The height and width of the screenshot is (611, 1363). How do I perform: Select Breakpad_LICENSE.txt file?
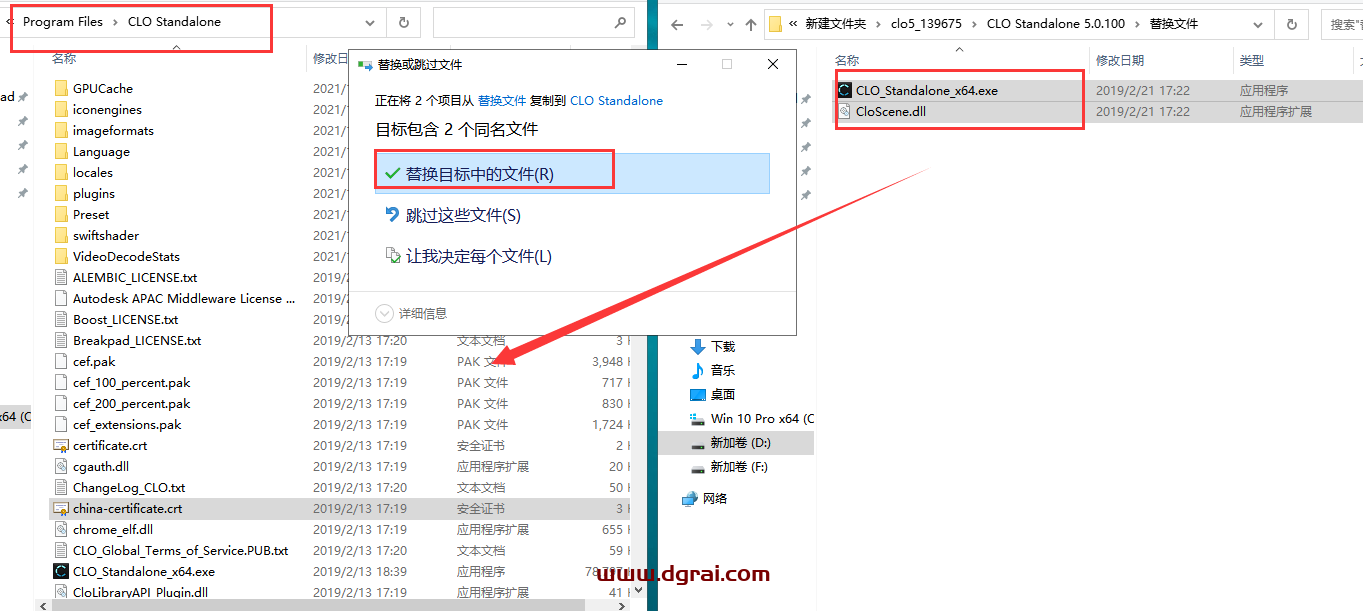tap(137, 340)
